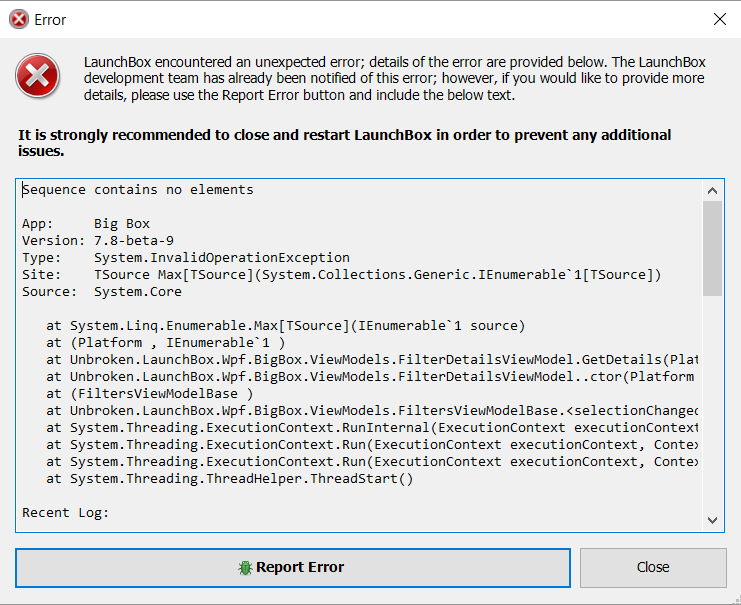Click the large red error icon
This screenshot has height=605, width=741.
click(x=37, y=76)
